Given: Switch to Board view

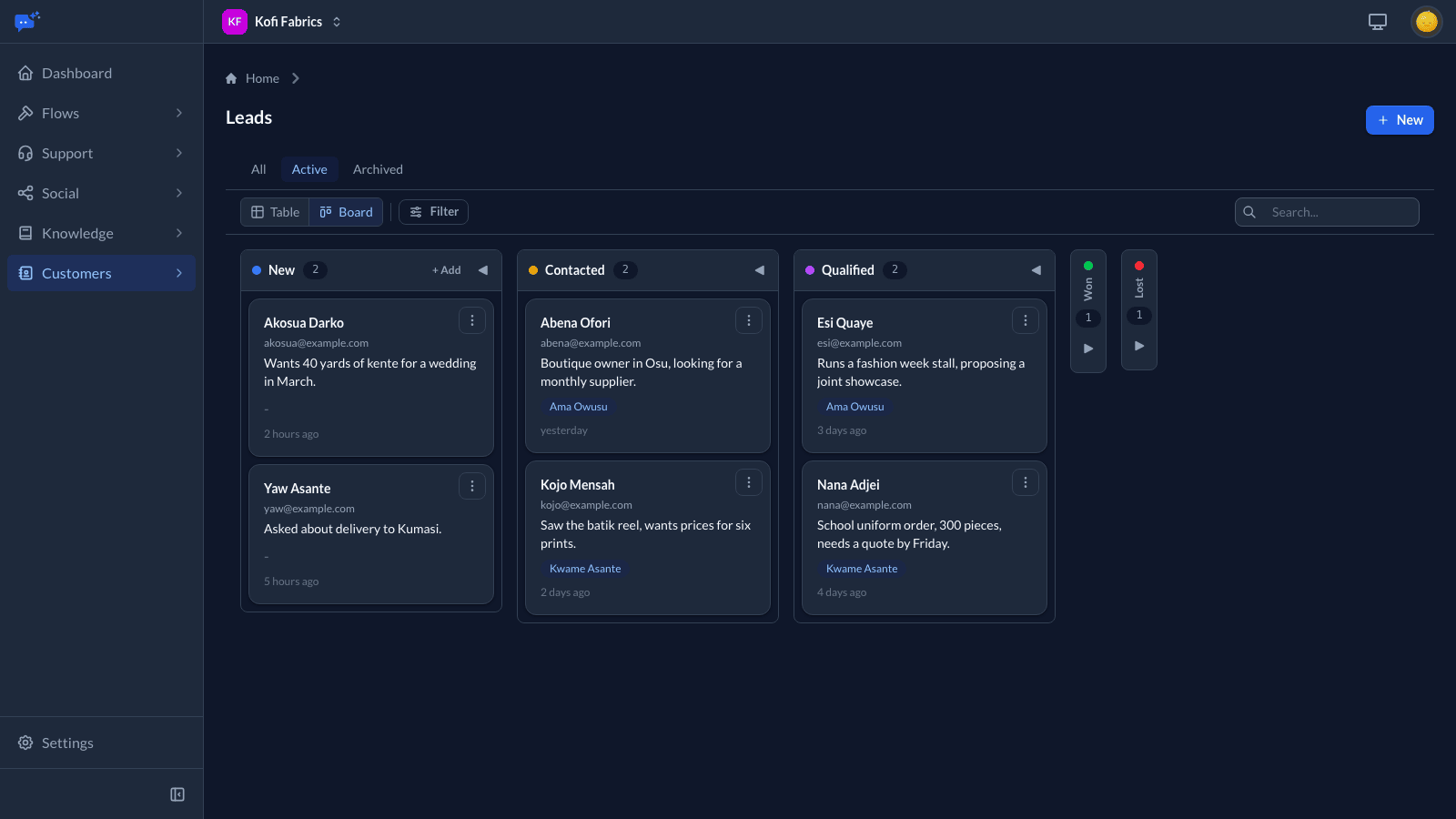Looking at the screenshot, I should (x=346, y=212).
